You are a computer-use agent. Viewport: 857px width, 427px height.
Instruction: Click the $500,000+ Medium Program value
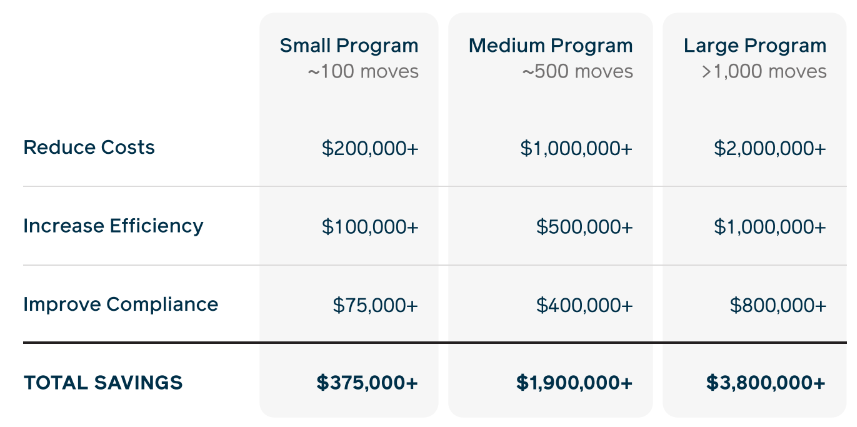pos(584,226)
